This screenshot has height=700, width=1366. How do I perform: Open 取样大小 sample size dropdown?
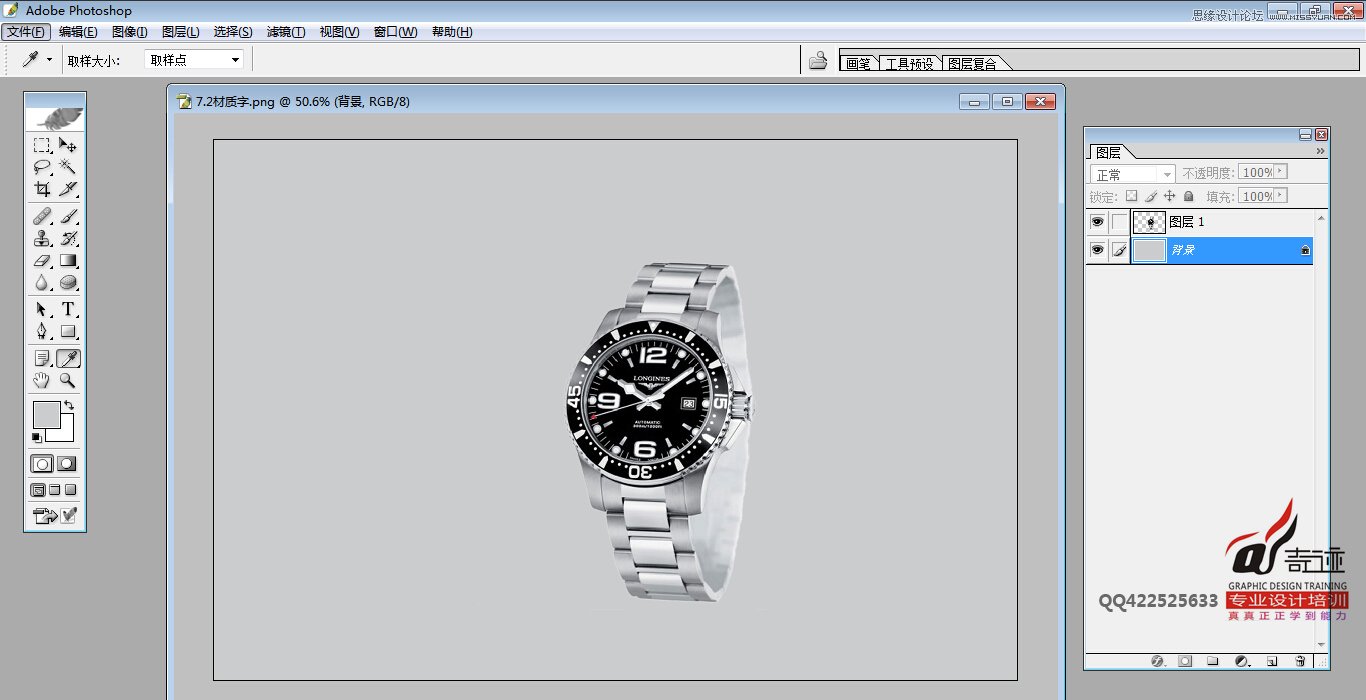pyautogui.click(x=194, y=60)
